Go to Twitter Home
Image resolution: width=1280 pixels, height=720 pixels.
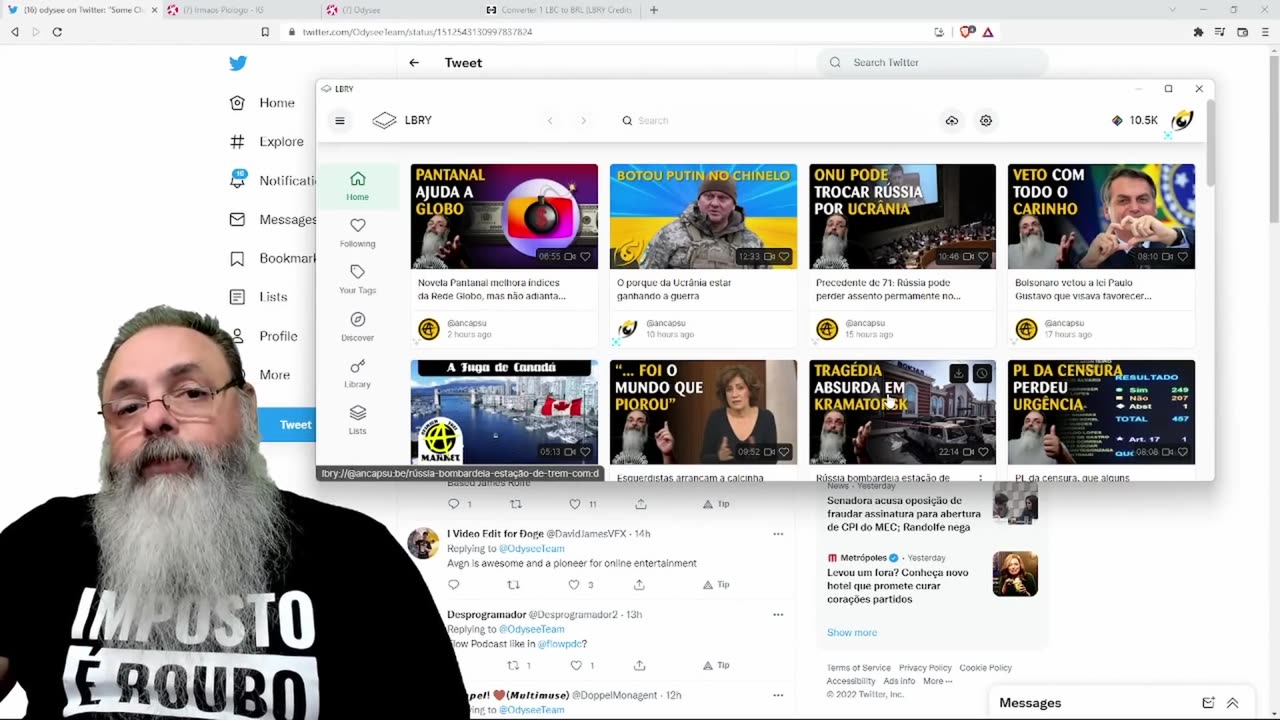click(262, 103)
